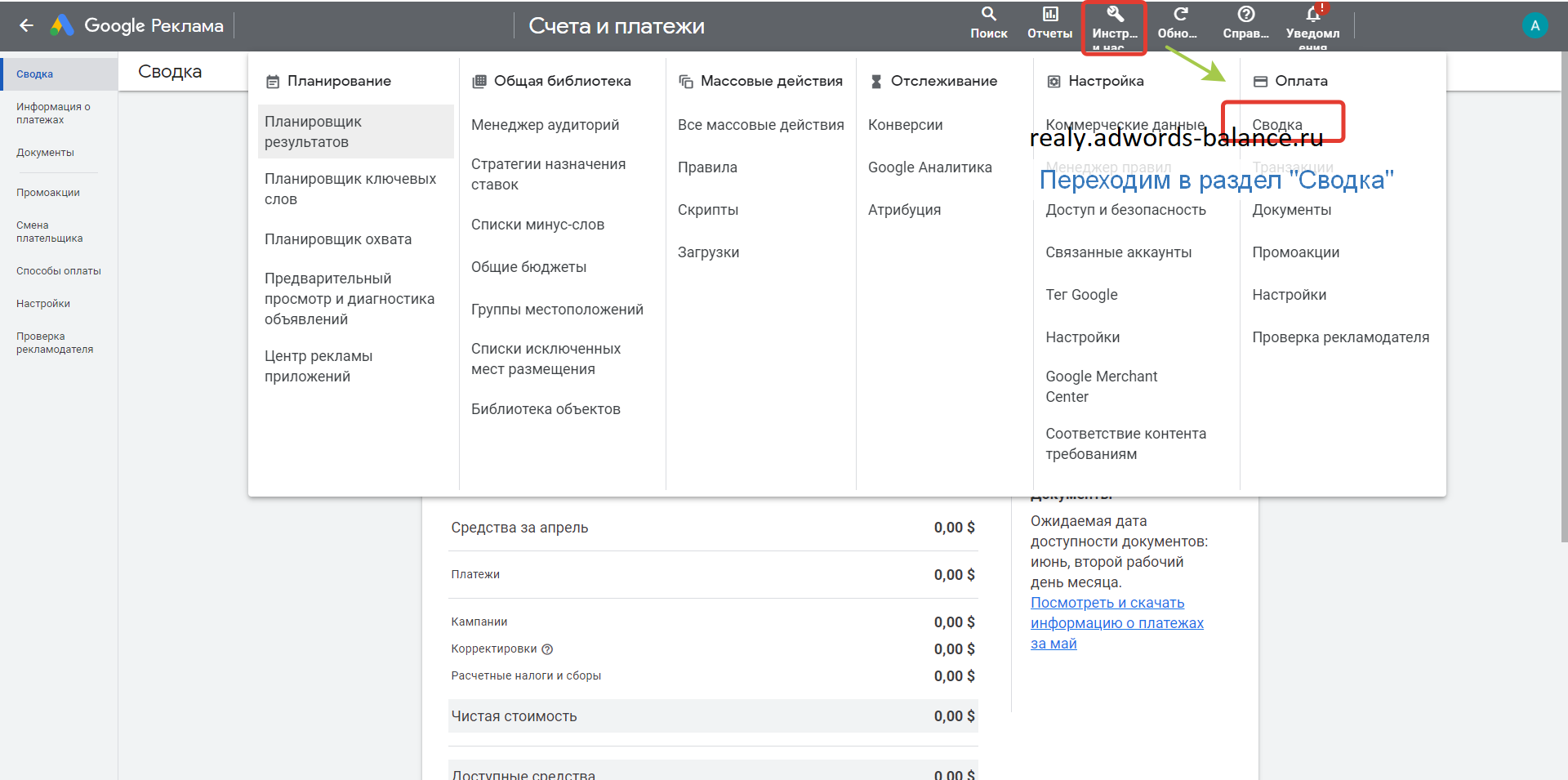This screenshot has width=1568, height=780.
Task: Click the account avatar icon
Action: coord(1535,25)
